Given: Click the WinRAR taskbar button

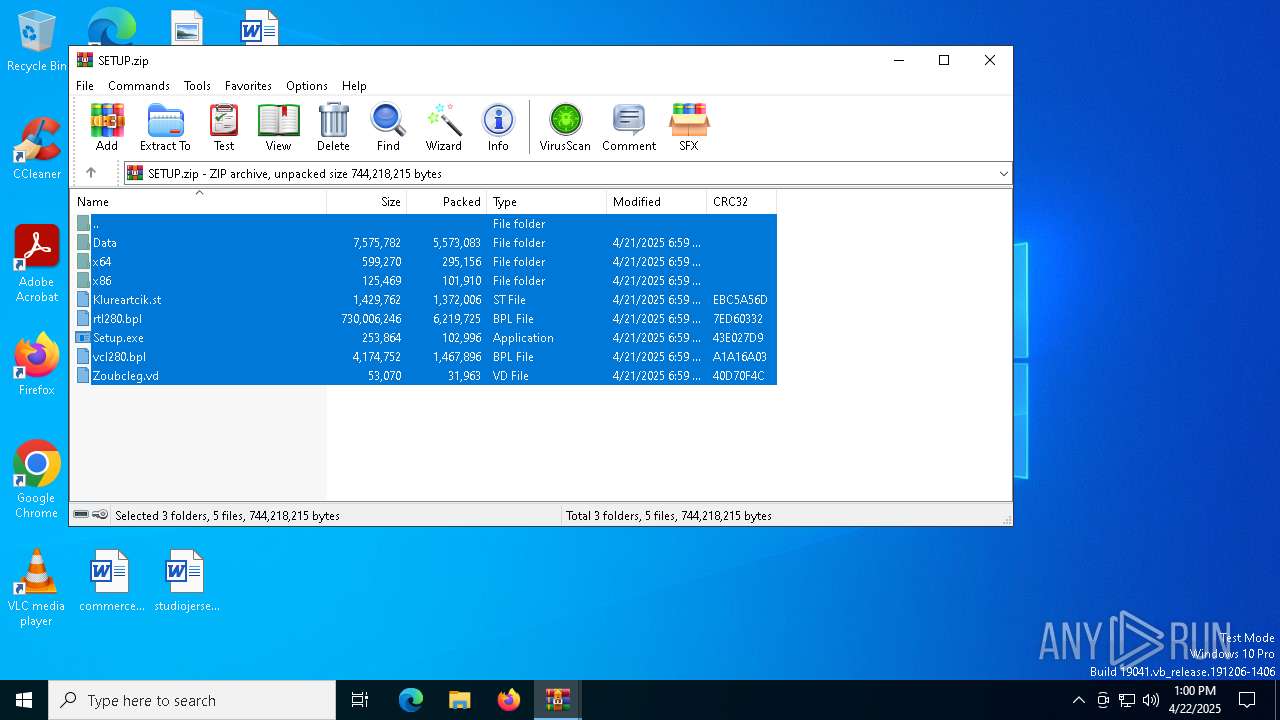Looking at the screenshot, I should pos(558,700).
